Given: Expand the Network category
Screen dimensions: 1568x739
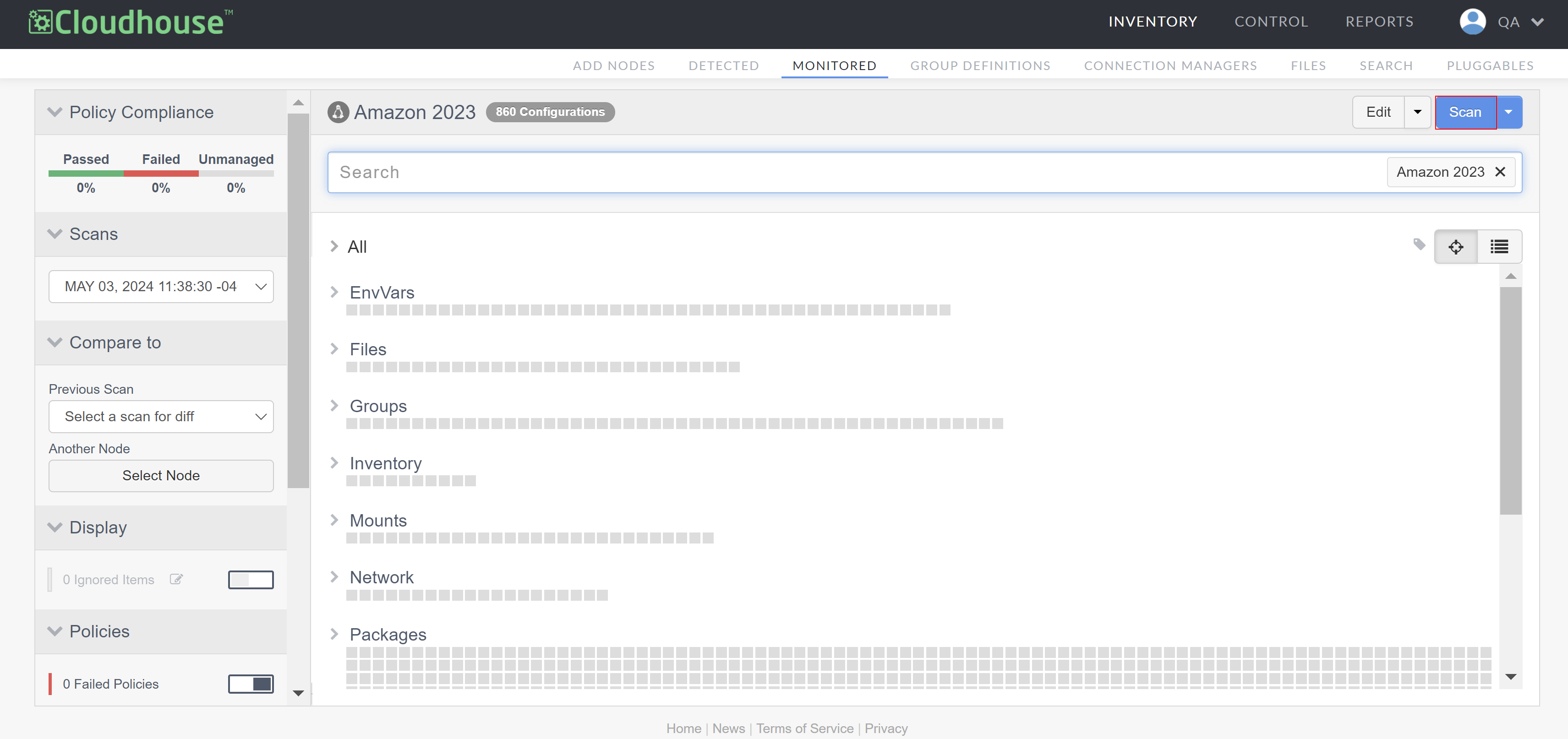Looking at the screenshot, I should click(334, 576).
